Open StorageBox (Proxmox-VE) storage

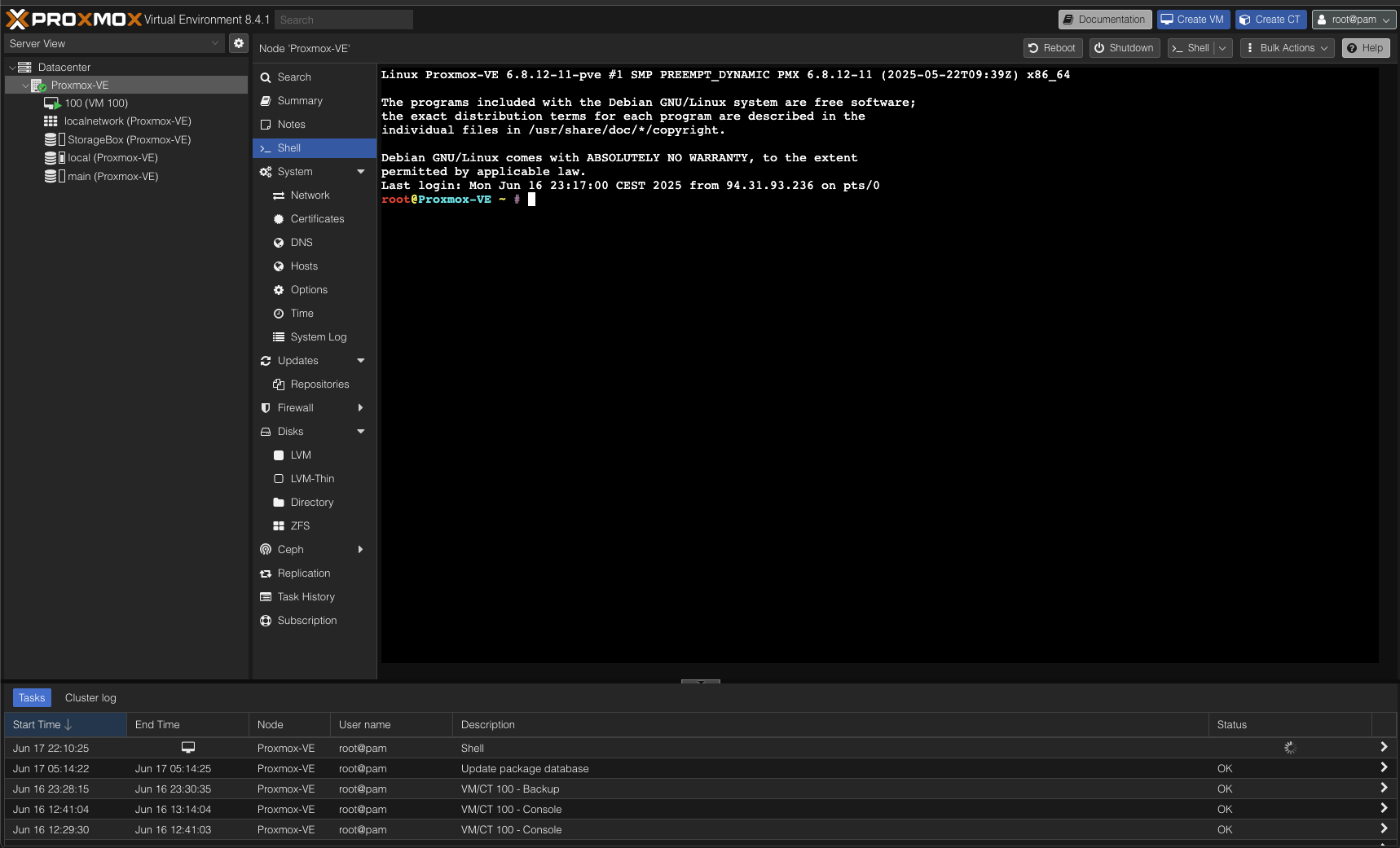[129, 140]
